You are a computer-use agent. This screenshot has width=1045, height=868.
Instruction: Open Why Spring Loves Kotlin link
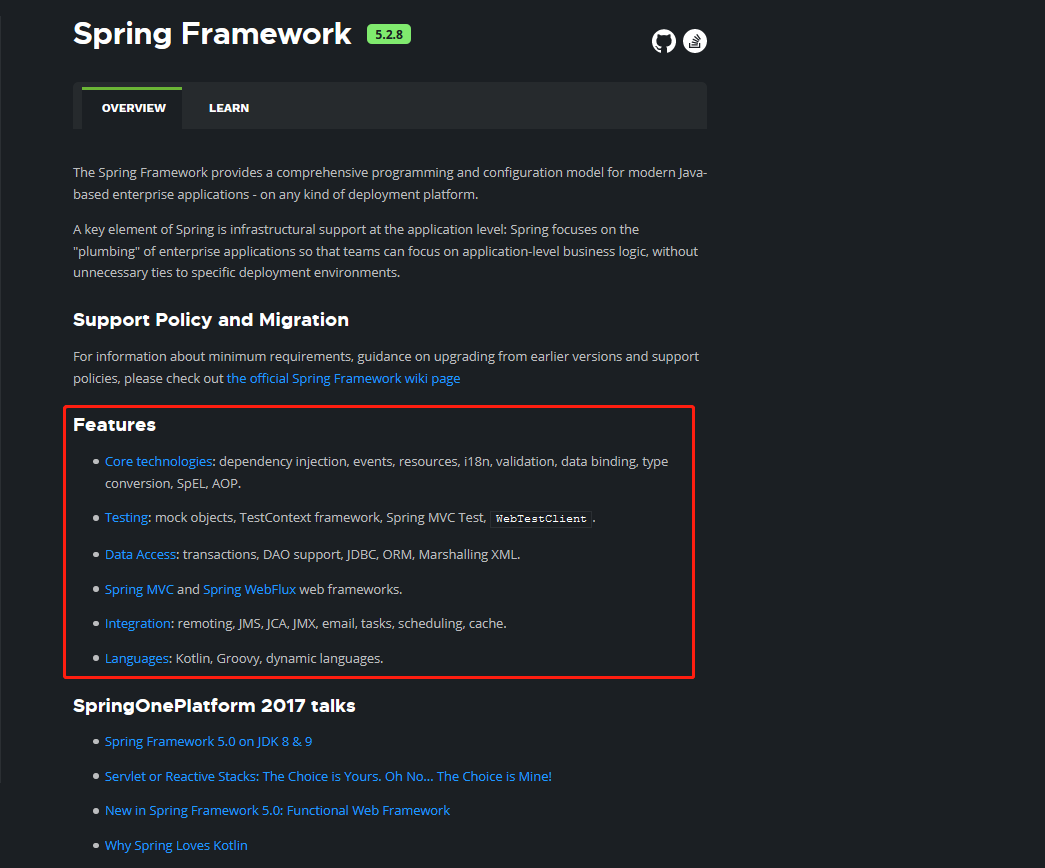(x=176, y=845)
